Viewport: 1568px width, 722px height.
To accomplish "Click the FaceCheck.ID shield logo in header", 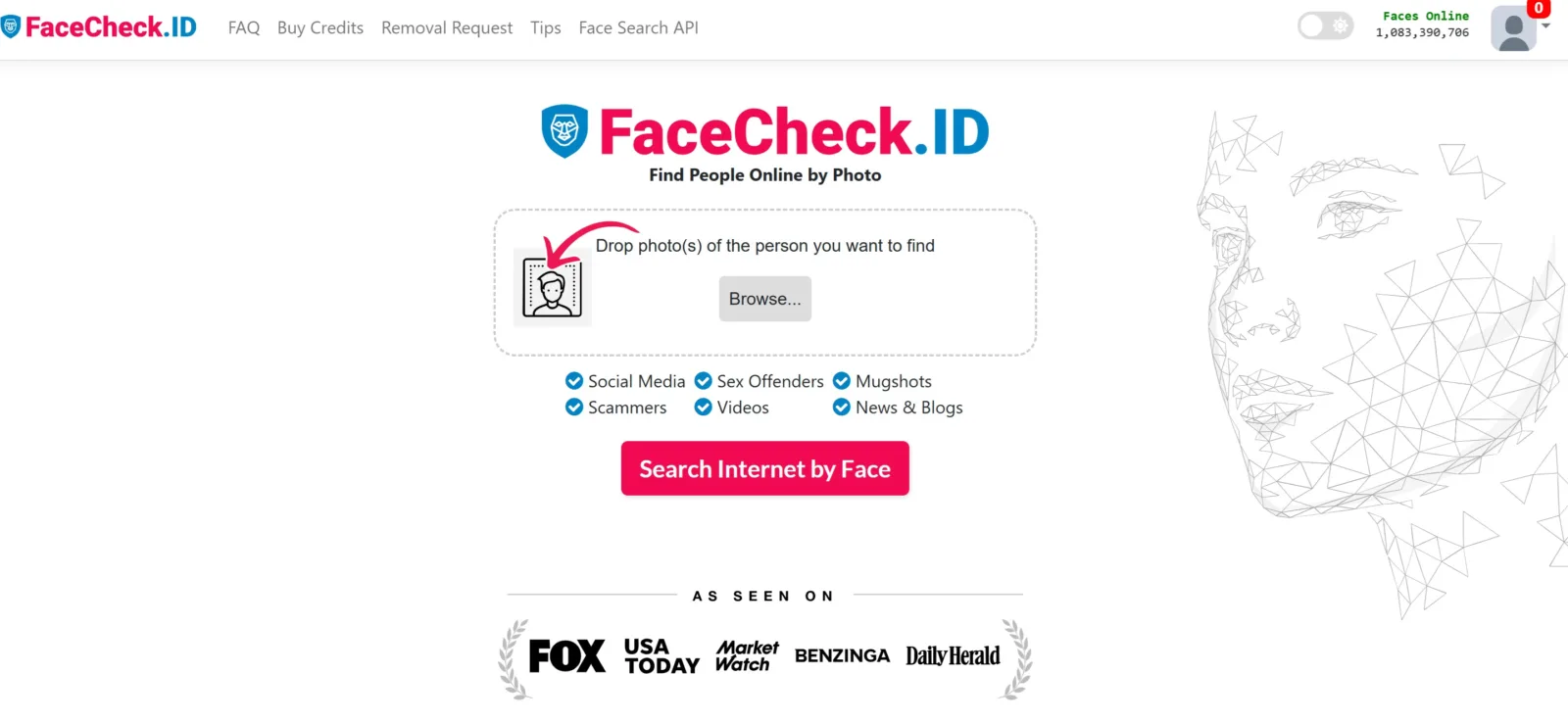I will click(x=16, y=26).
